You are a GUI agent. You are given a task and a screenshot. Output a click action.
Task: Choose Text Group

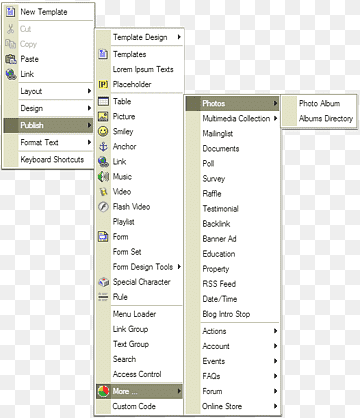[140, 344]
